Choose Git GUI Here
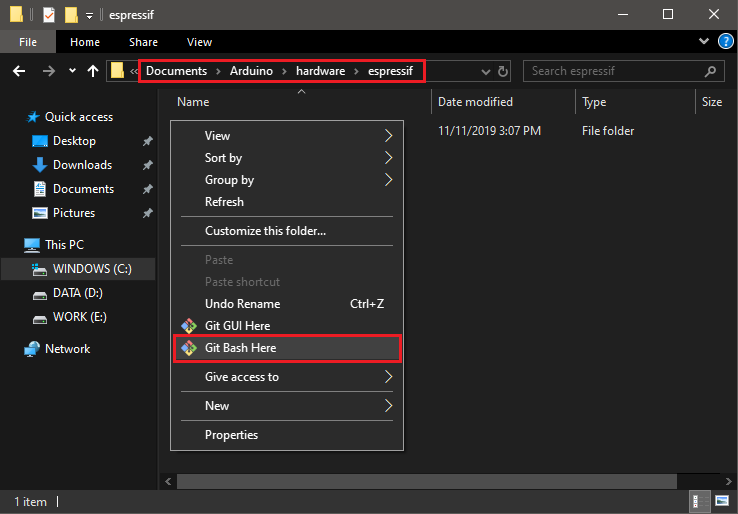 point(287,326)
